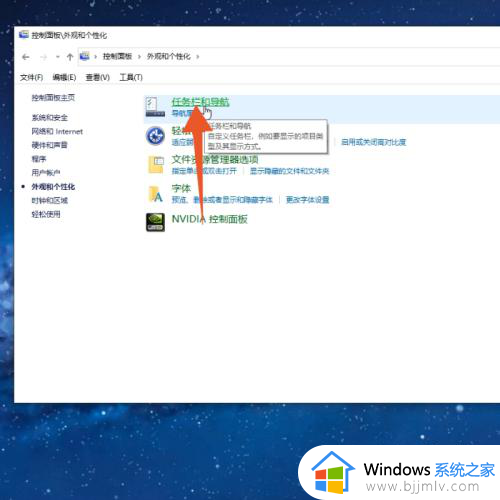Open the 工具(T) menu

(x=131, y=77)
